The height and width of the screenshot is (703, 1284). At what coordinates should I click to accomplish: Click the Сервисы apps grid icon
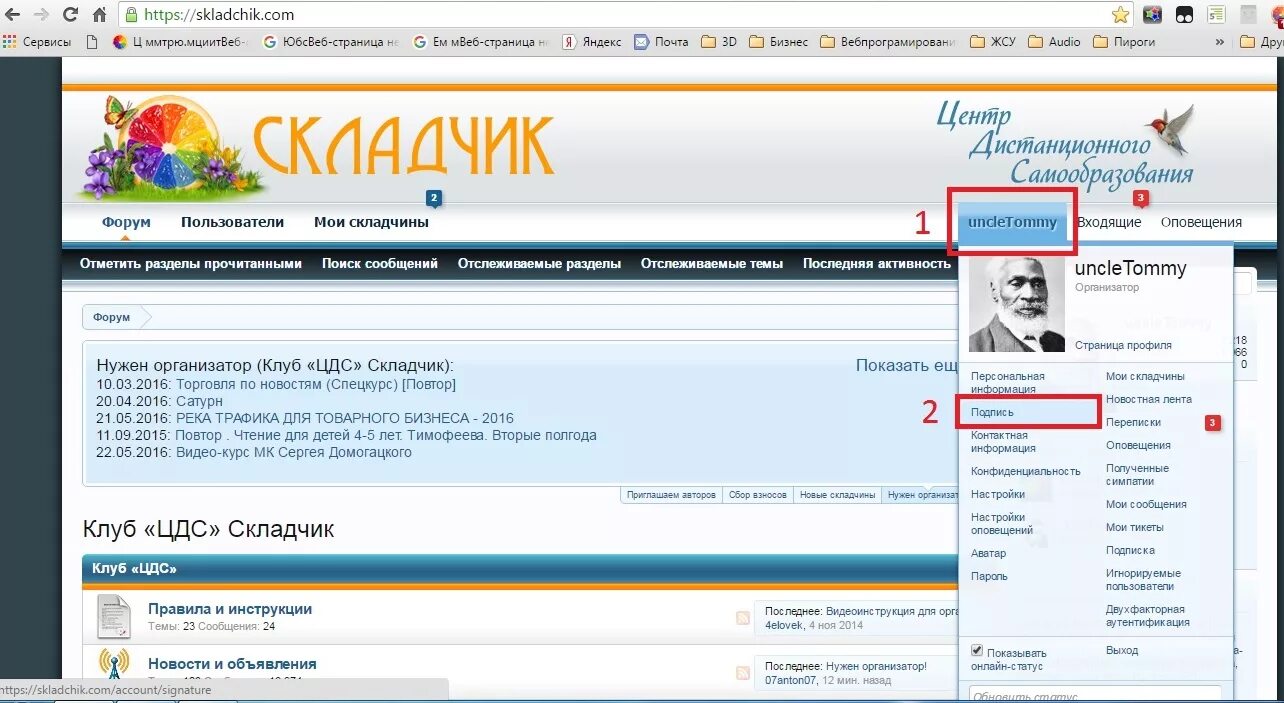point(9,42)
